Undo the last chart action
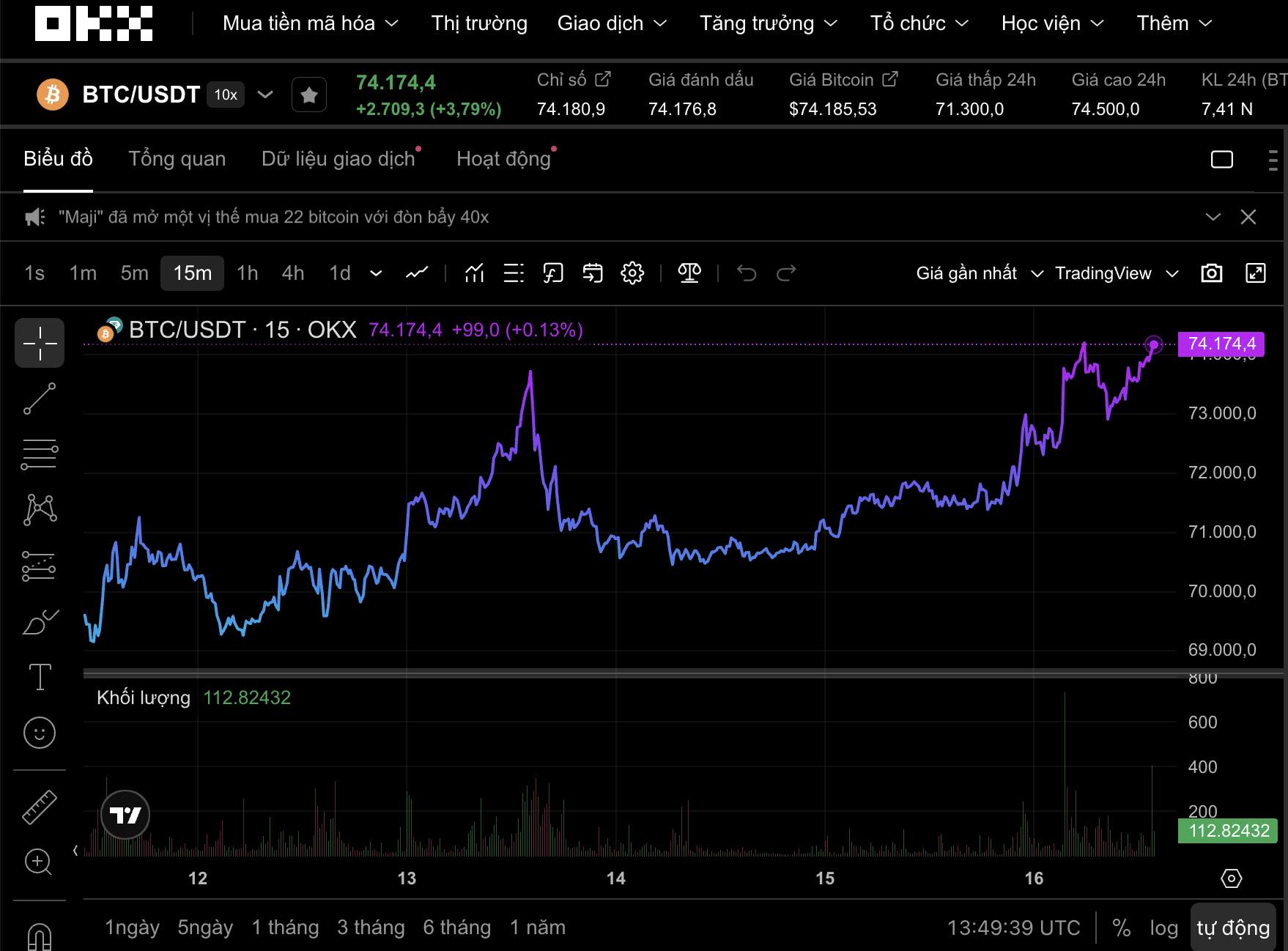 [x=747, y=273]
